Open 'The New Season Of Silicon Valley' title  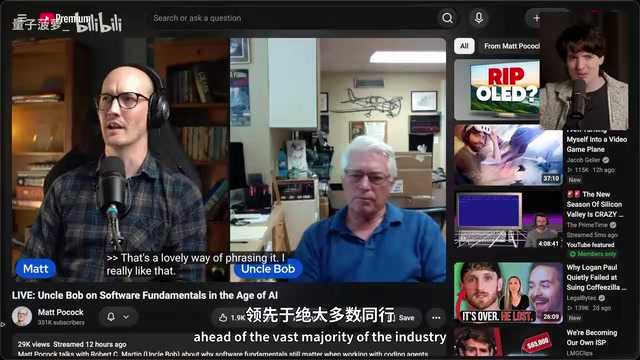(595, 204)
